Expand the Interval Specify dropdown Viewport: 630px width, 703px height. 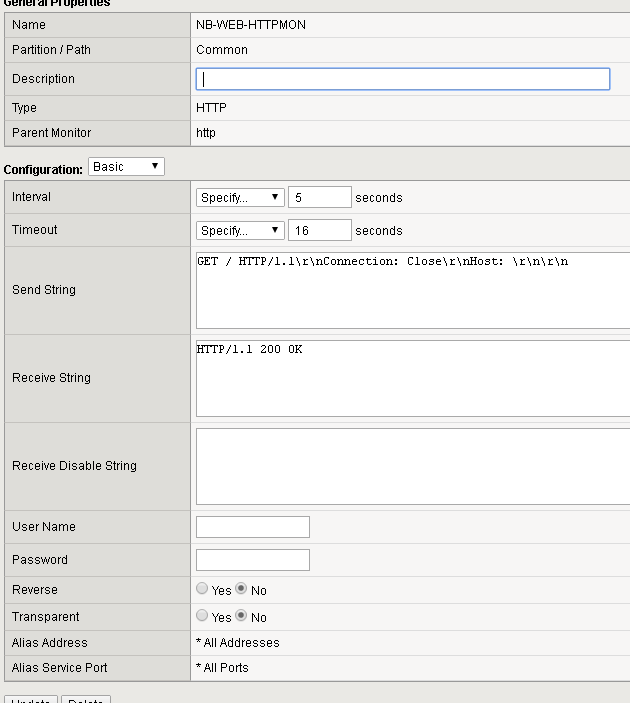pos(240,198)
